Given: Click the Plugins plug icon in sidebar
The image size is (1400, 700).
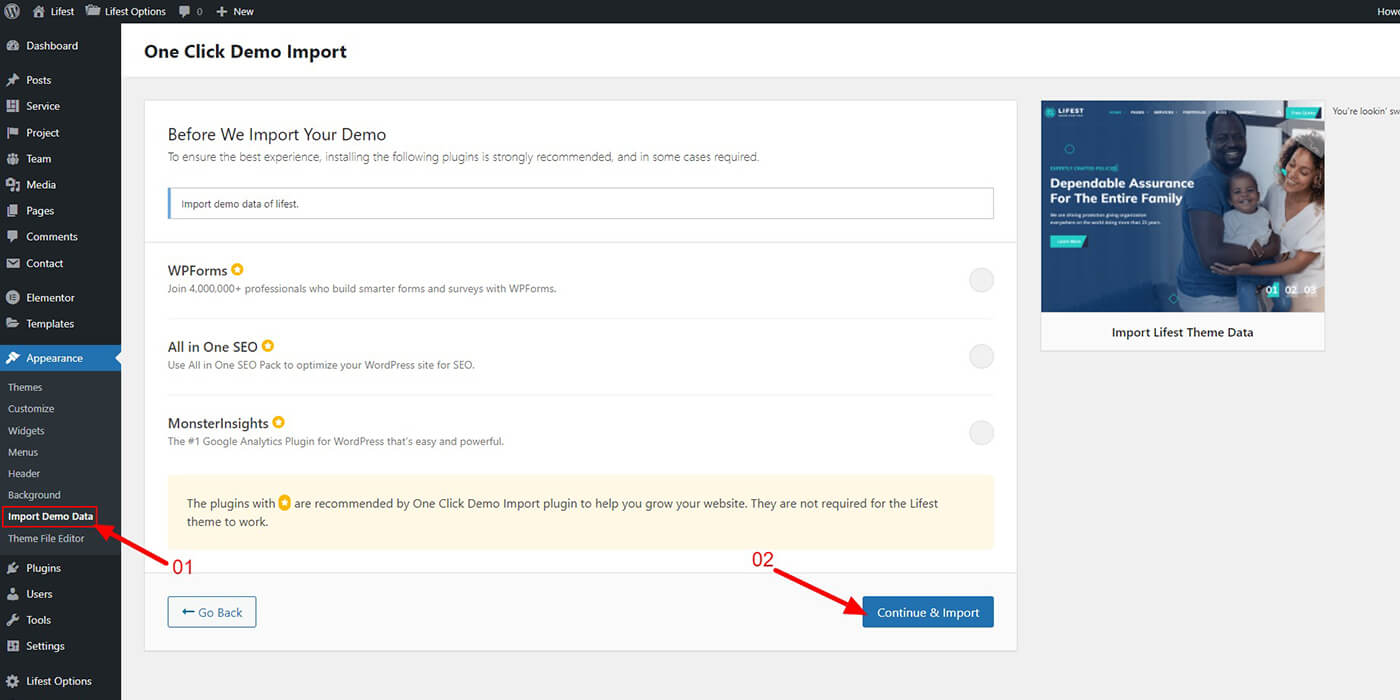Looking at the screenshot, I should tap(13, 568).
